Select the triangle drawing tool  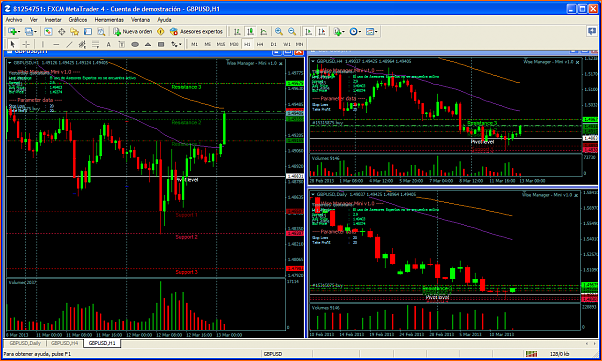(x=148, y=45)
